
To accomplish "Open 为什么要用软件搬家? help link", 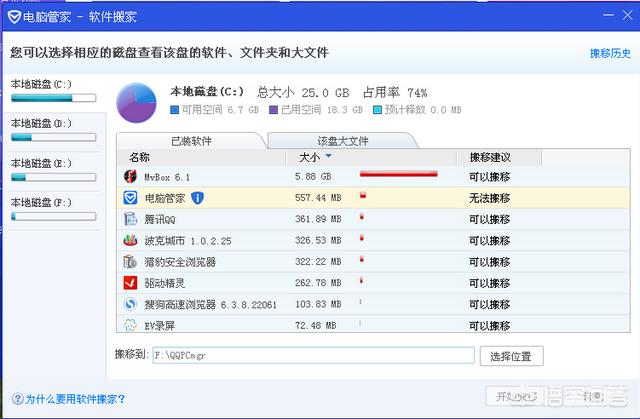I will (75, 399).
